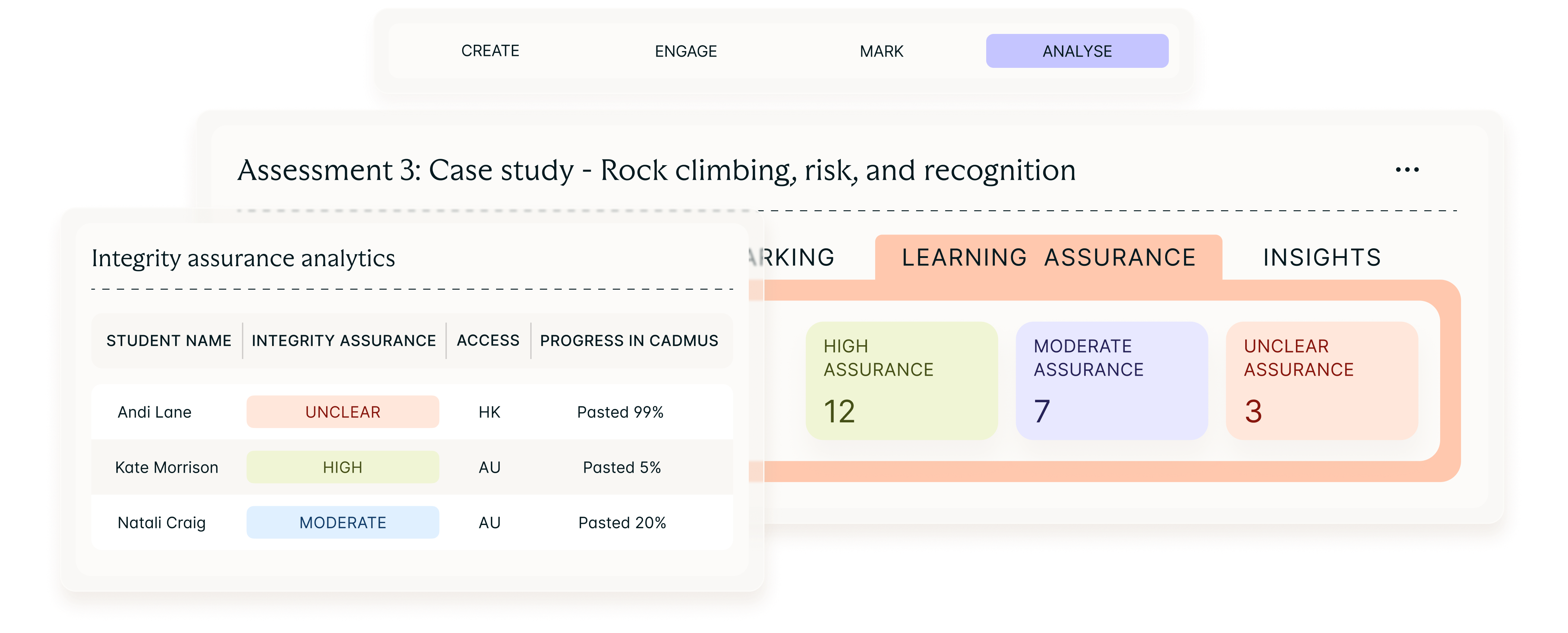Open the LEARNING ASSURANCE tab
This screenshot has height=633, width=1568.
[1048, 258]
